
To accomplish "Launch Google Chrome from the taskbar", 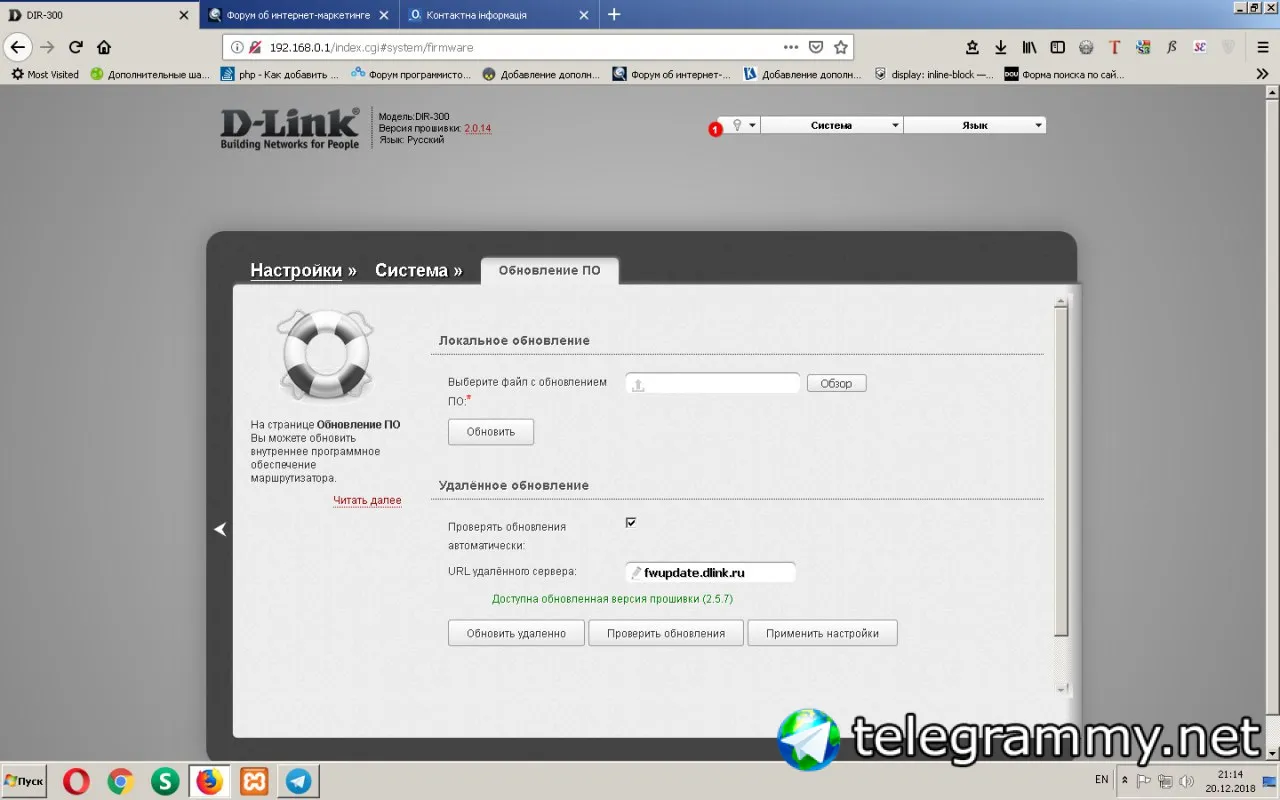I will pos(121,781).
